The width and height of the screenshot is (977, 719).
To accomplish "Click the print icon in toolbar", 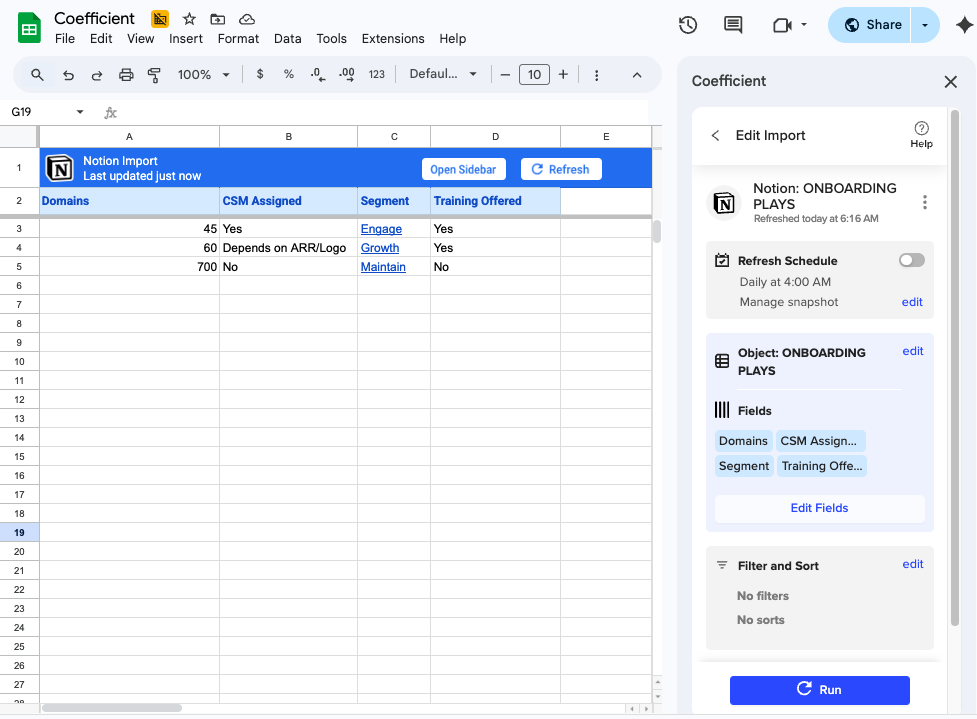I will coord(126,75).
